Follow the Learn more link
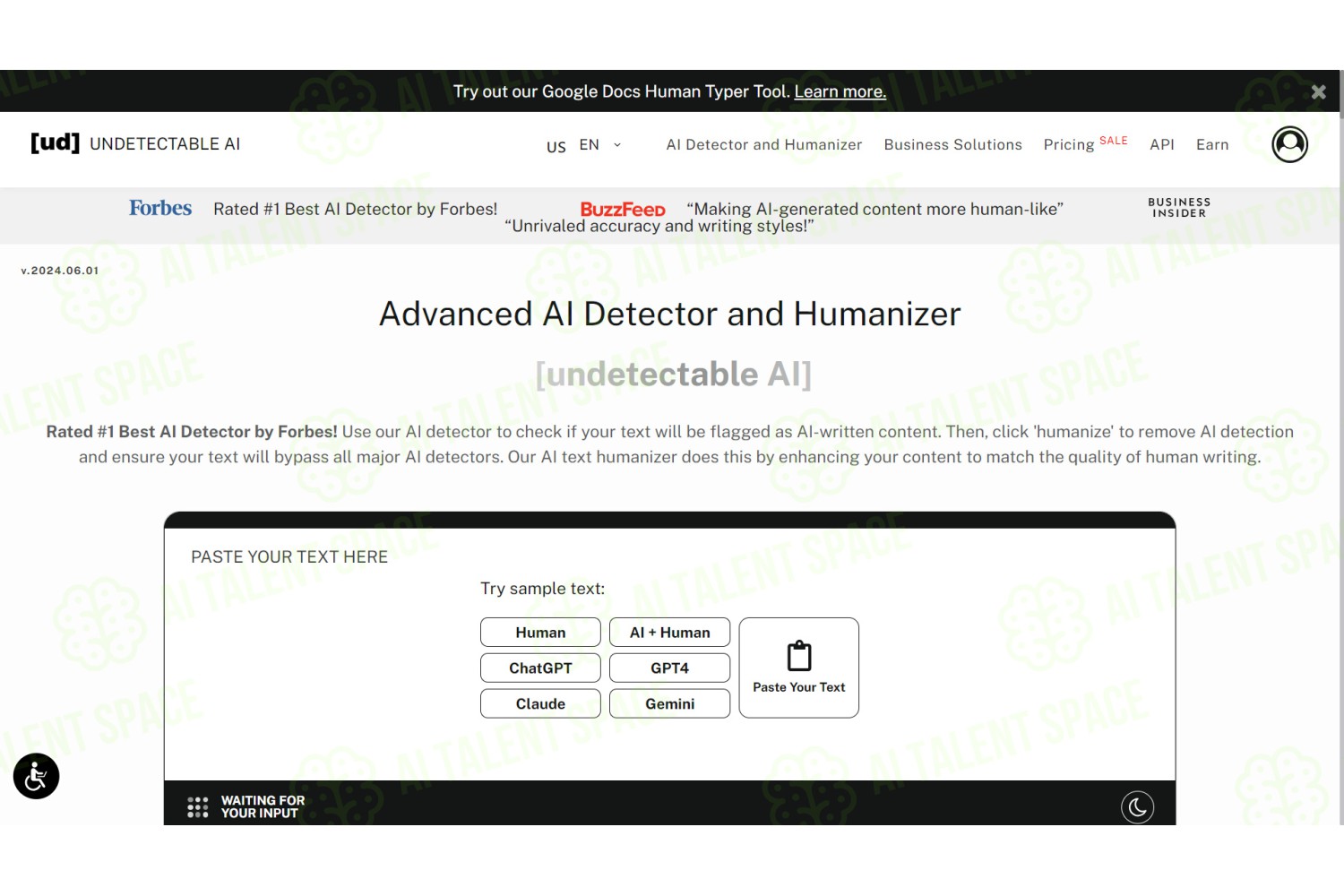 point(840,91)
